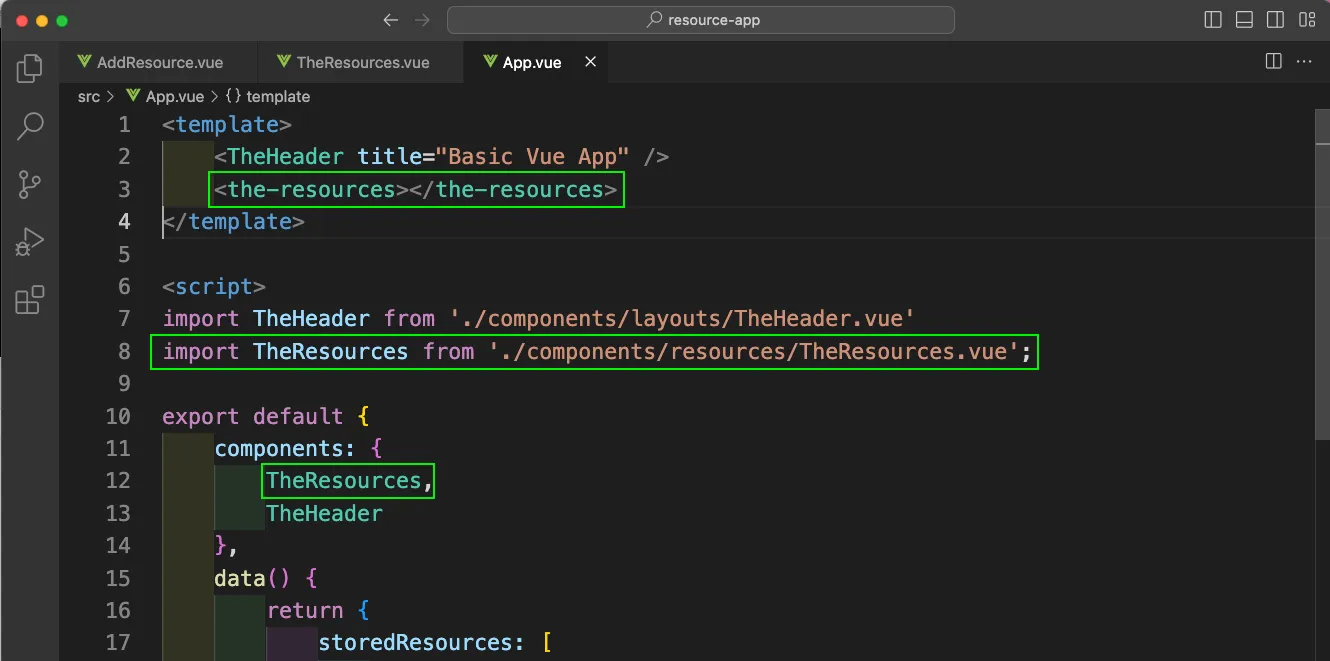
Task: Toggle the secondary side bar layout icon
Action: (x=1275, y=20)
